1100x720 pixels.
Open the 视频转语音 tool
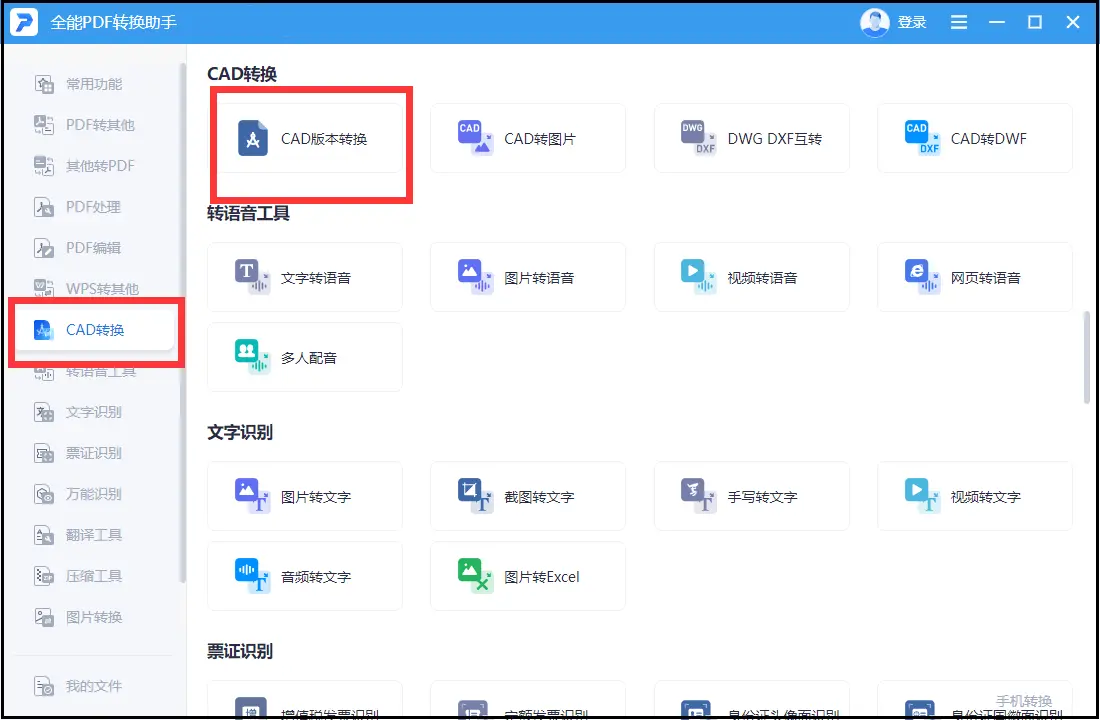pos(751,277)
